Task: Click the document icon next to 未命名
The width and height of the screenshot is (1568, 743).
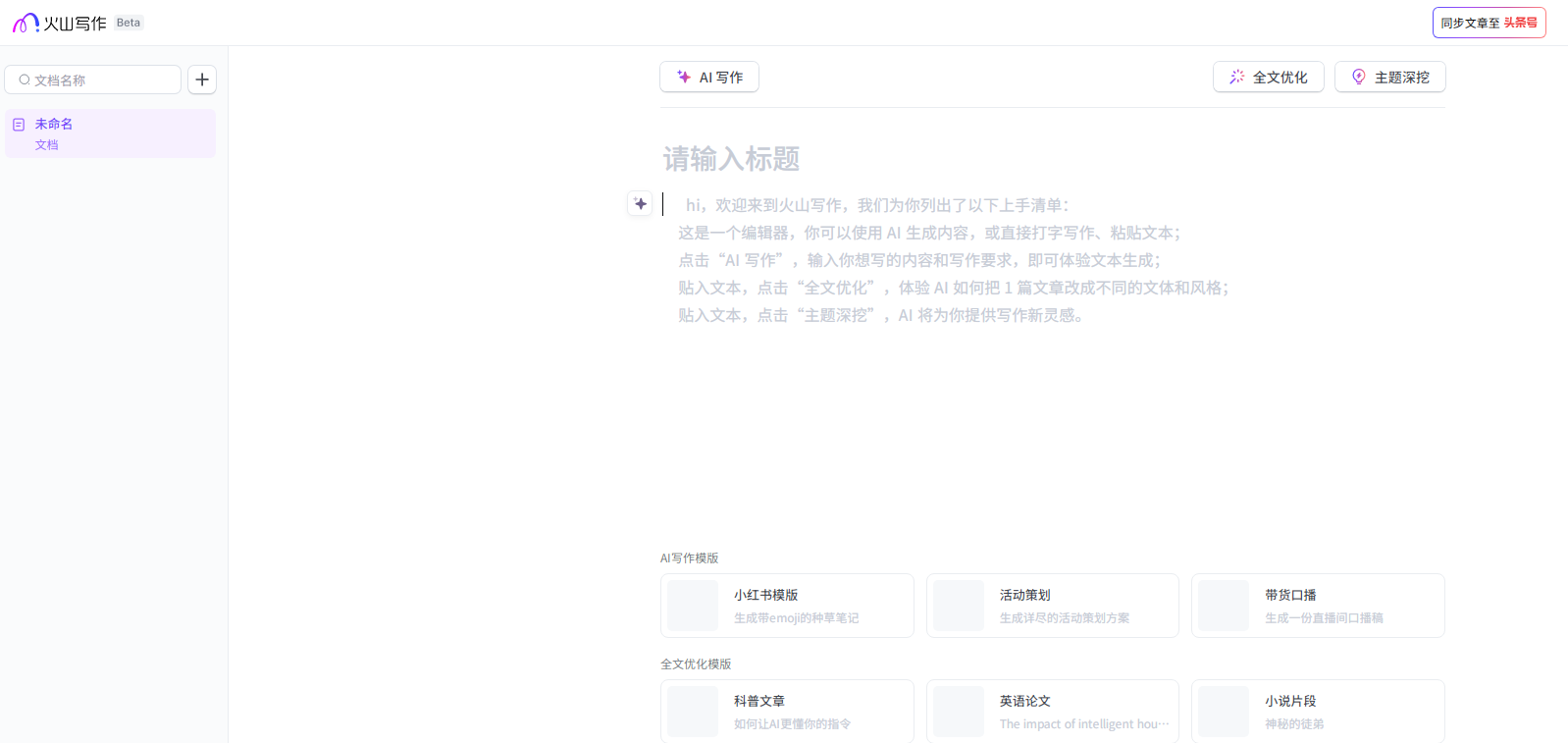Action: point(19,125)
